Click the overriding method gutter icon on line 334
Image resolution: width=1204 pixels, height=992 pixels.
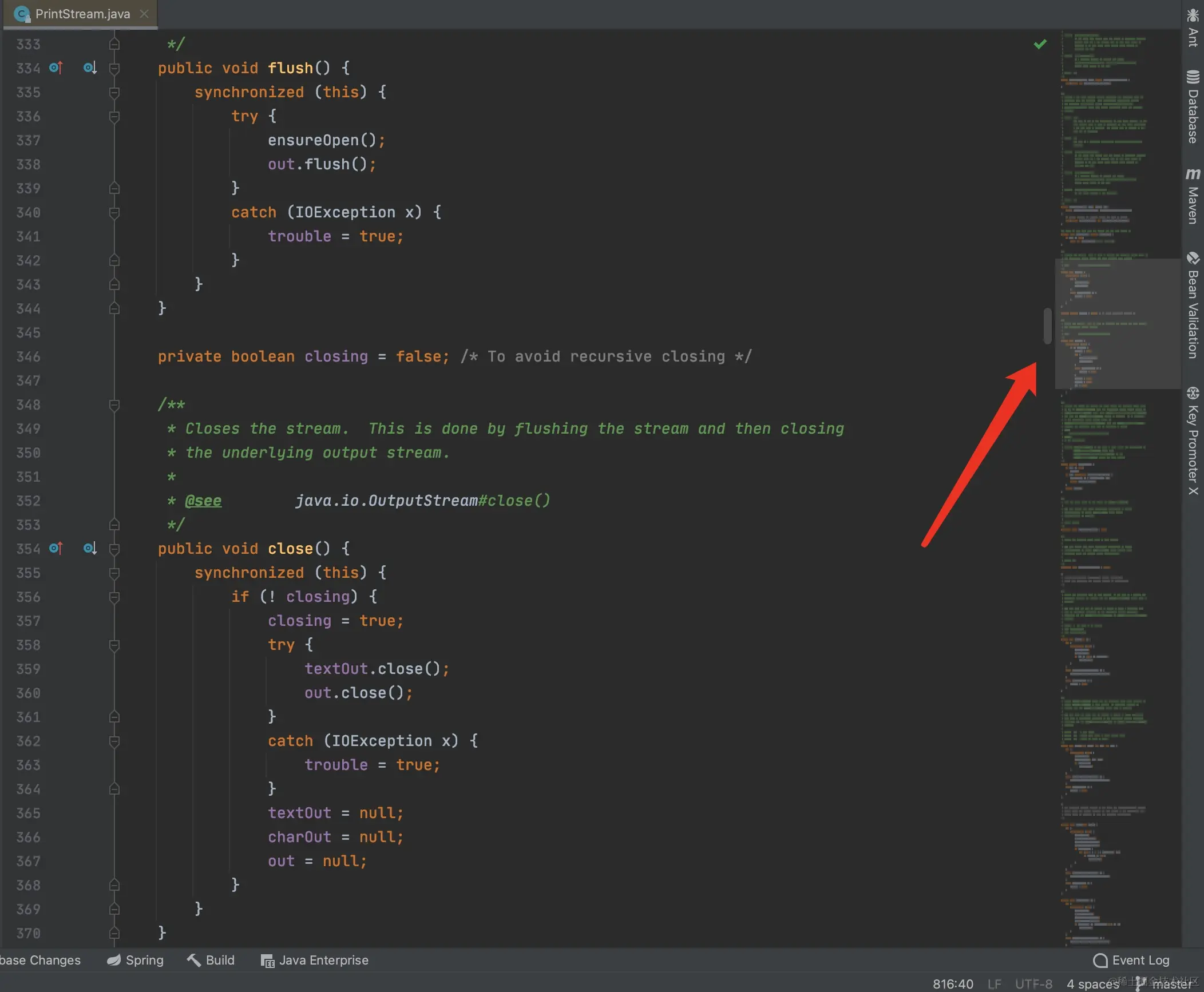tap(56, 68)
